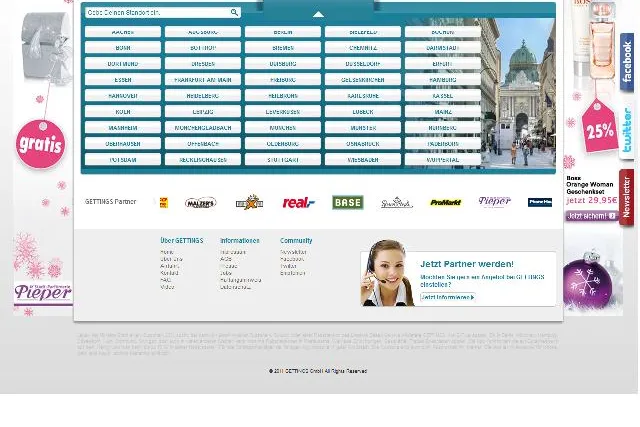Image resolution: width=640 pixels, height=427 pixels.
Task: Select the city Berlin
Action: (283, 32)
